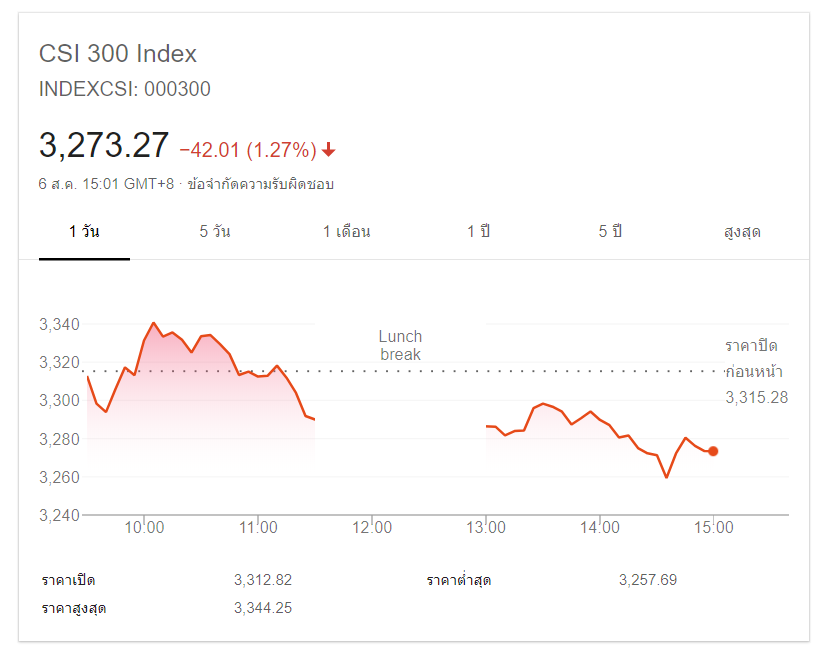Switch to the 5 ปี tab

coord(610,232)
